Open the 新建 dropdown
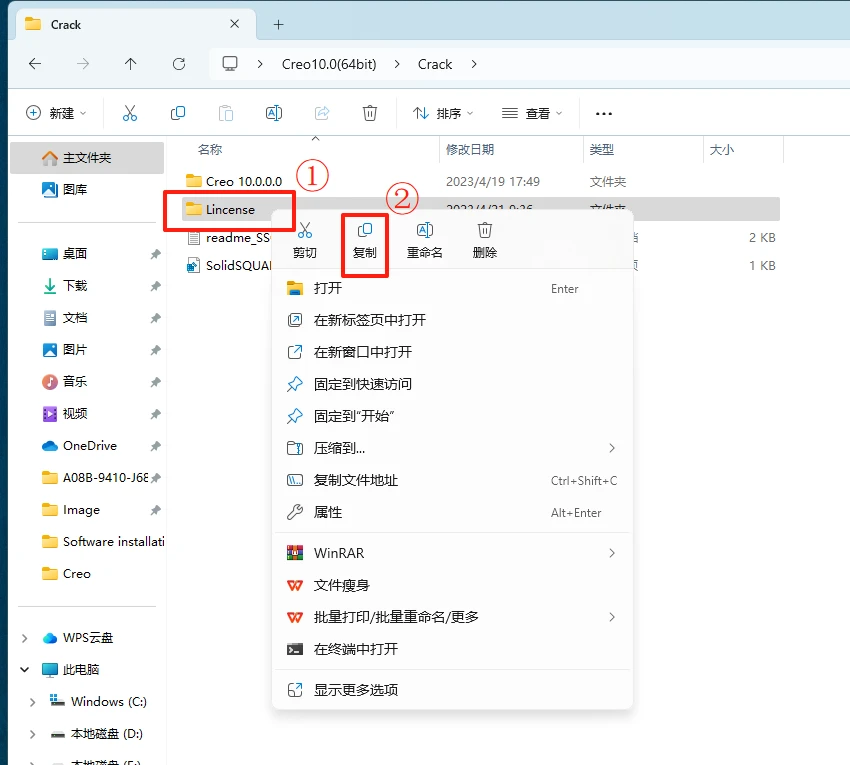 (x=56, y=113)
